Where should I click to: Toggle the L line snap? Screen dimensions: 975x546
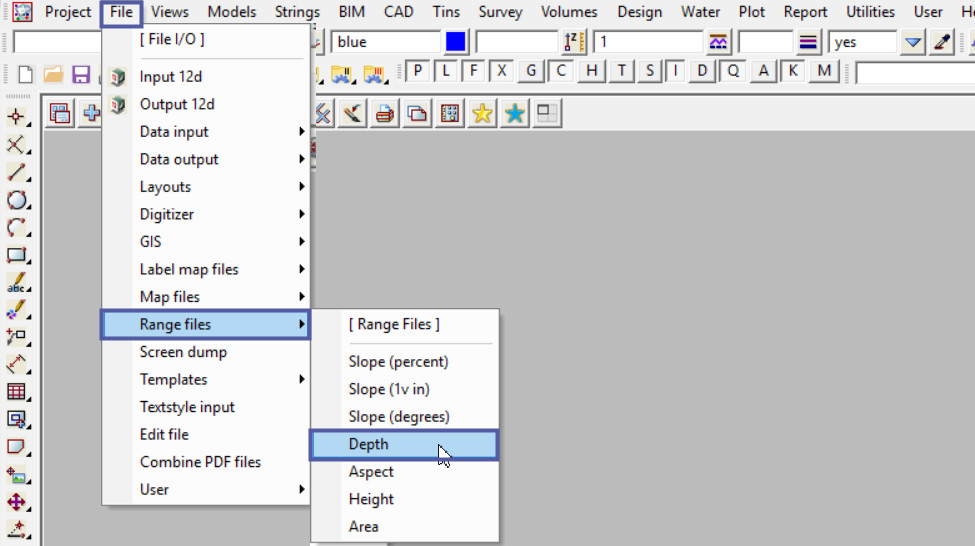pyautogui.click(x=446, y=72)
